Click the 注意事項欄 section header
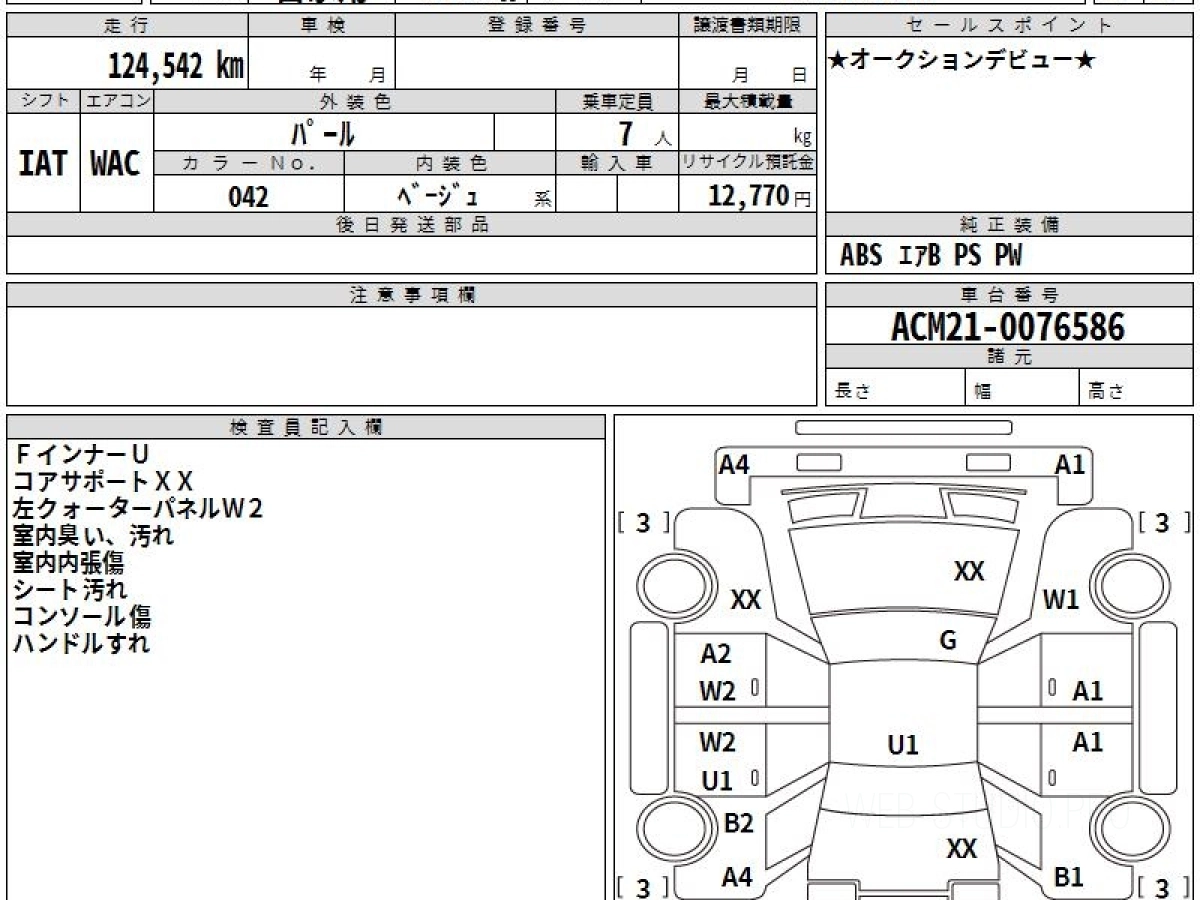1200x900 pixels. 412,295
